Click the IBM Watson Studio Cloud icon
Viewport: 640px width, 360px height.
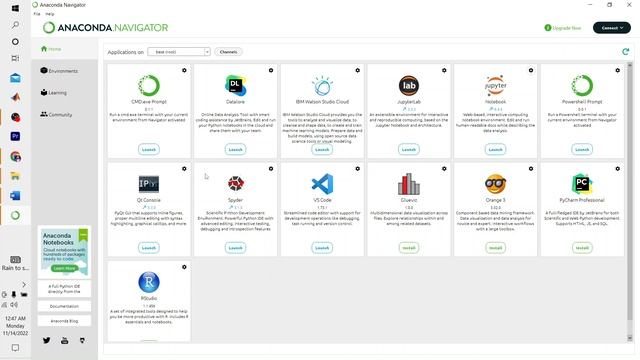322,85
